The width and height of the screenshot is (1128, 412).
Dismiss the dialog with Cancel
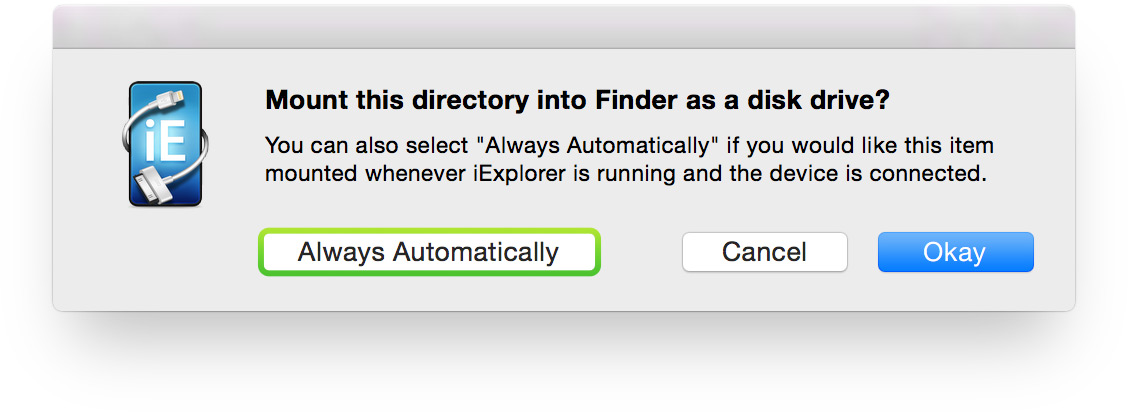tap(764, 252)
